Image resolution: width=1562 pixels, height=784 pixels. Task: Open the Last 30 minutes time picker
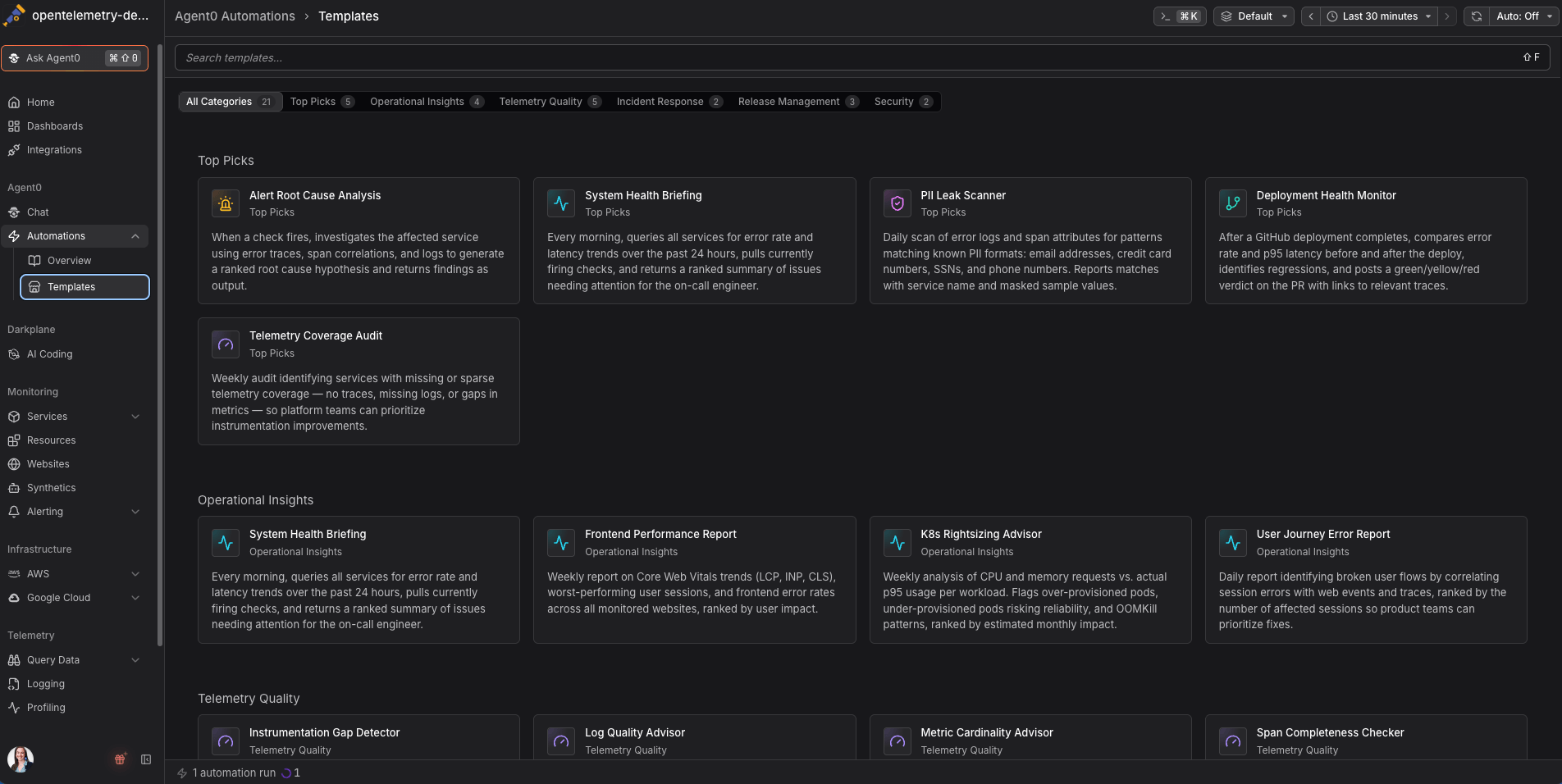(1379, 16)
